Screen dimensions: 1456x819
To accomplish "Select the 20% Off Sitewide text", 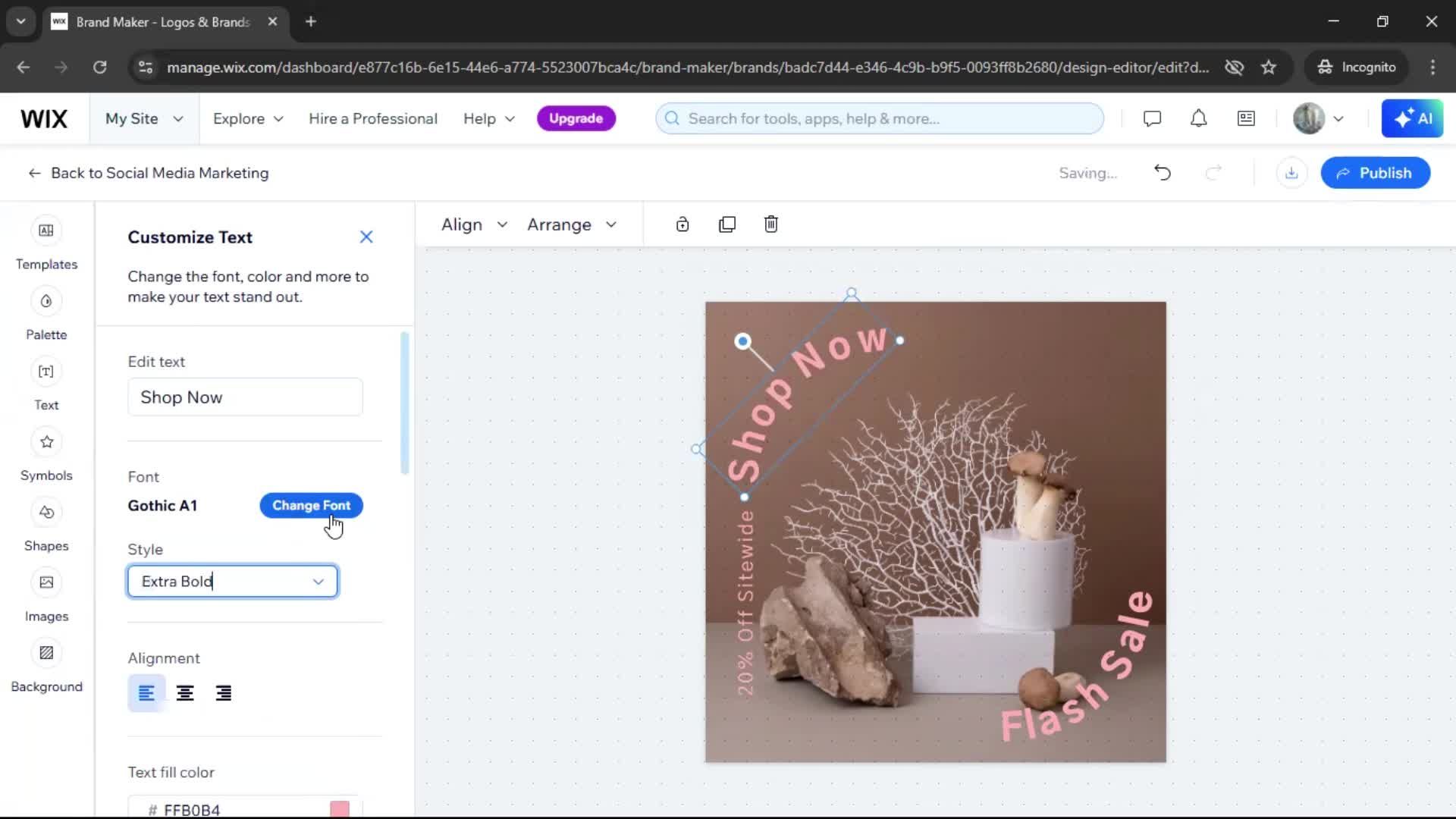I will click(x=745, y=603).
